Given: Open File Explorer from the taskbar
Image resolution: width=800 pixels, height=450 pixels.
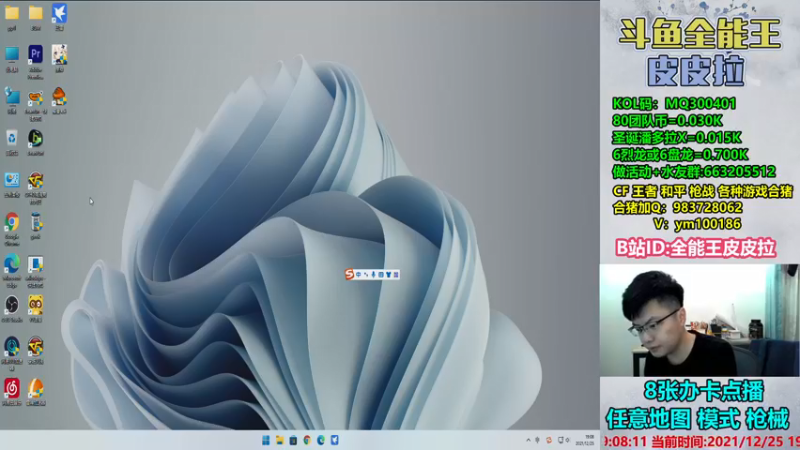Looking at the screenshot, I should click(280, 440).
